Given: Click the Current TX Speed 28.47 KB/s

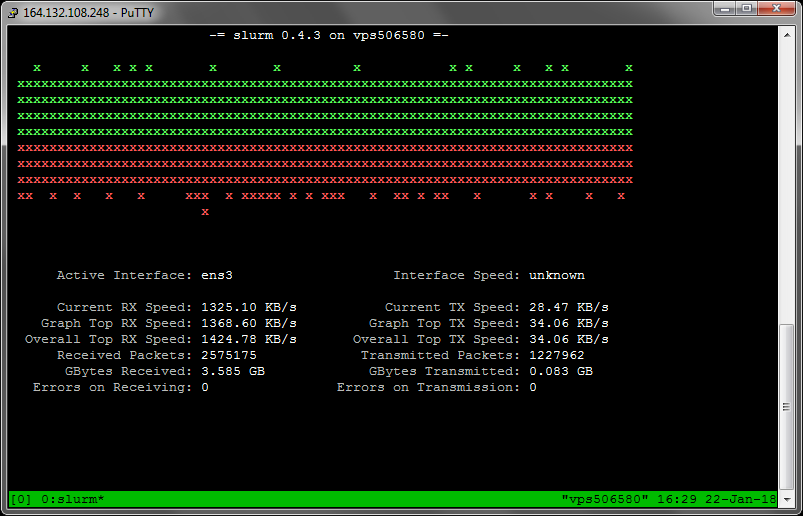Looking at the screenshot, I should point(569,308).
